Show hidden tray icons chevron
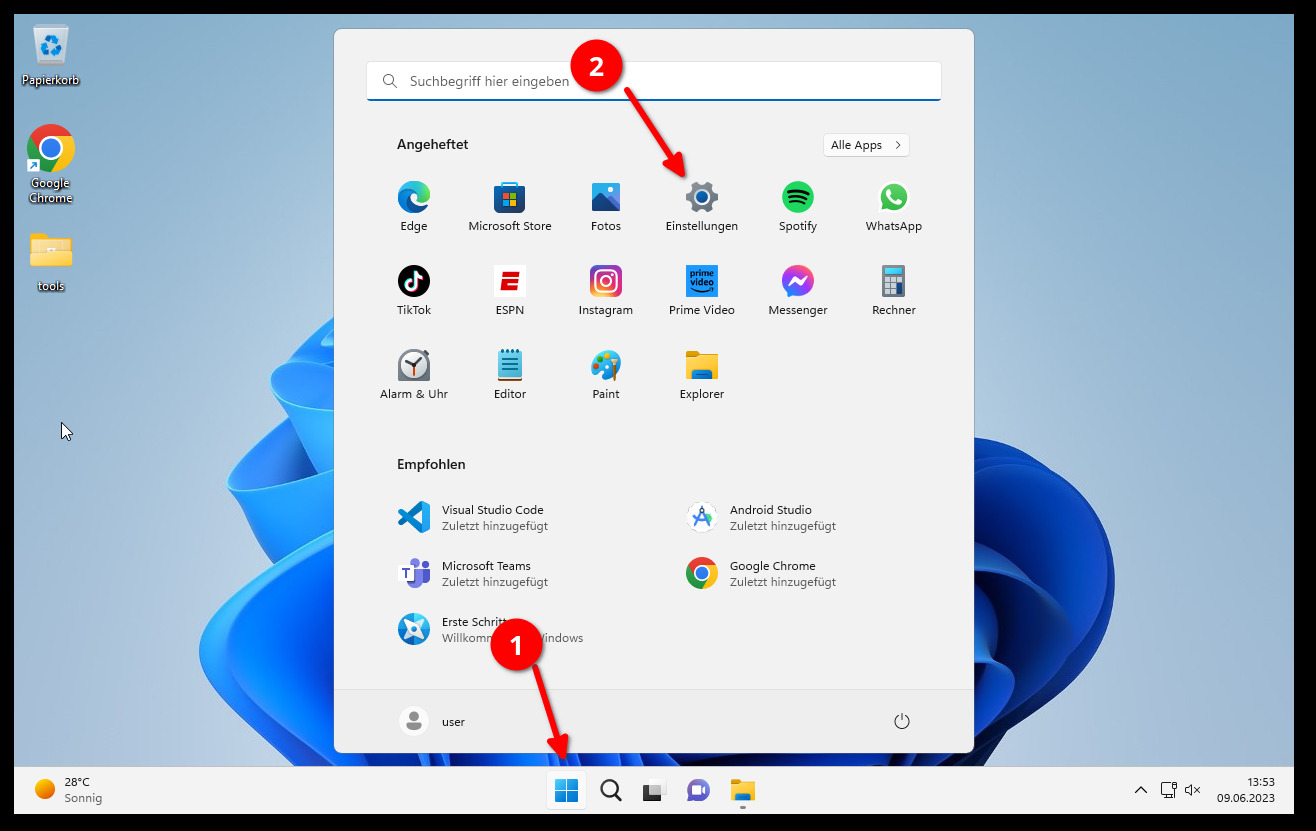This screenshot has height=831, width=1316. pyautogui.click(x=1140, y=790)
